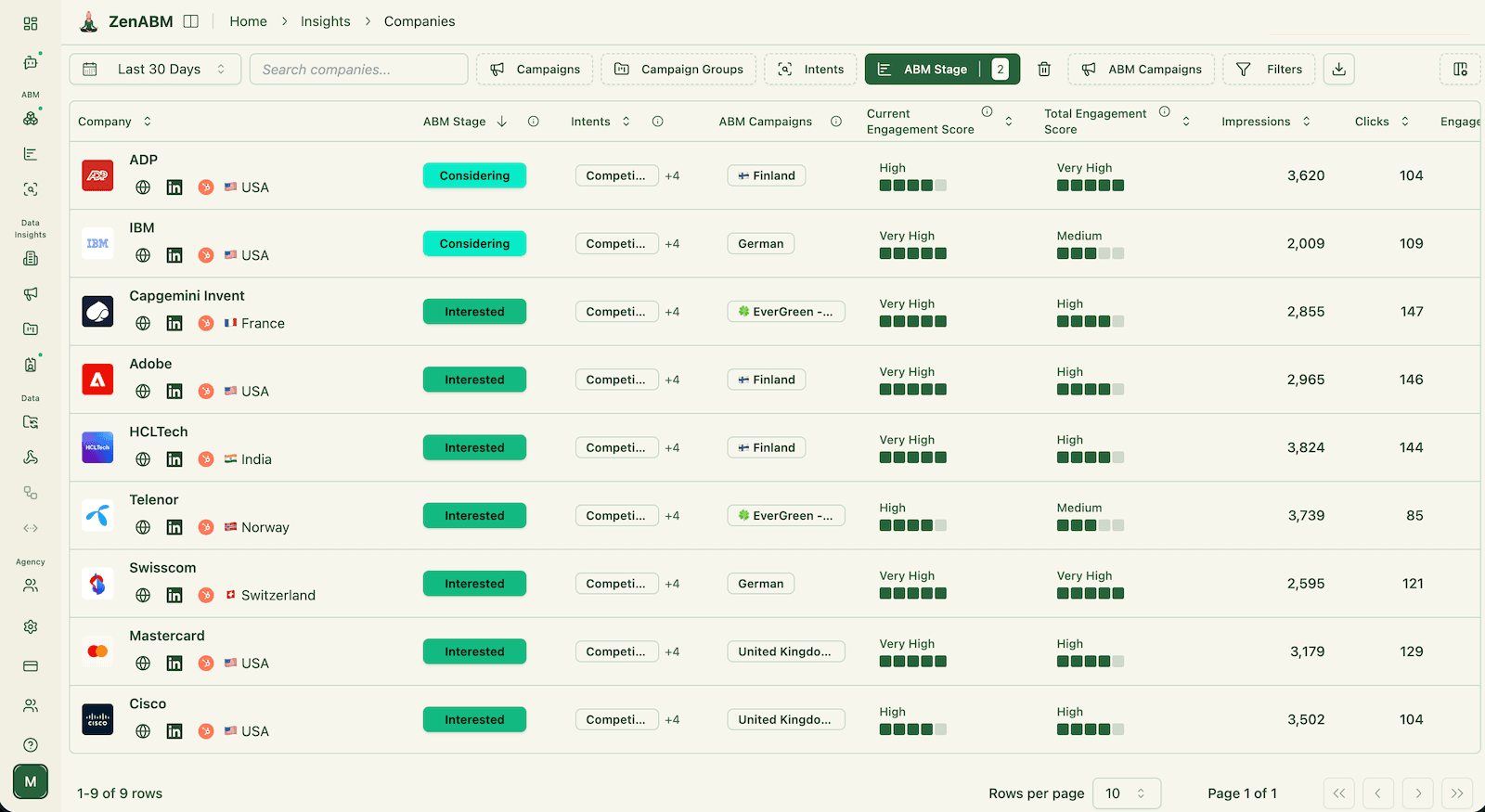Click the download export icon
The image size is (1485, 812).
coord(1338,70)
